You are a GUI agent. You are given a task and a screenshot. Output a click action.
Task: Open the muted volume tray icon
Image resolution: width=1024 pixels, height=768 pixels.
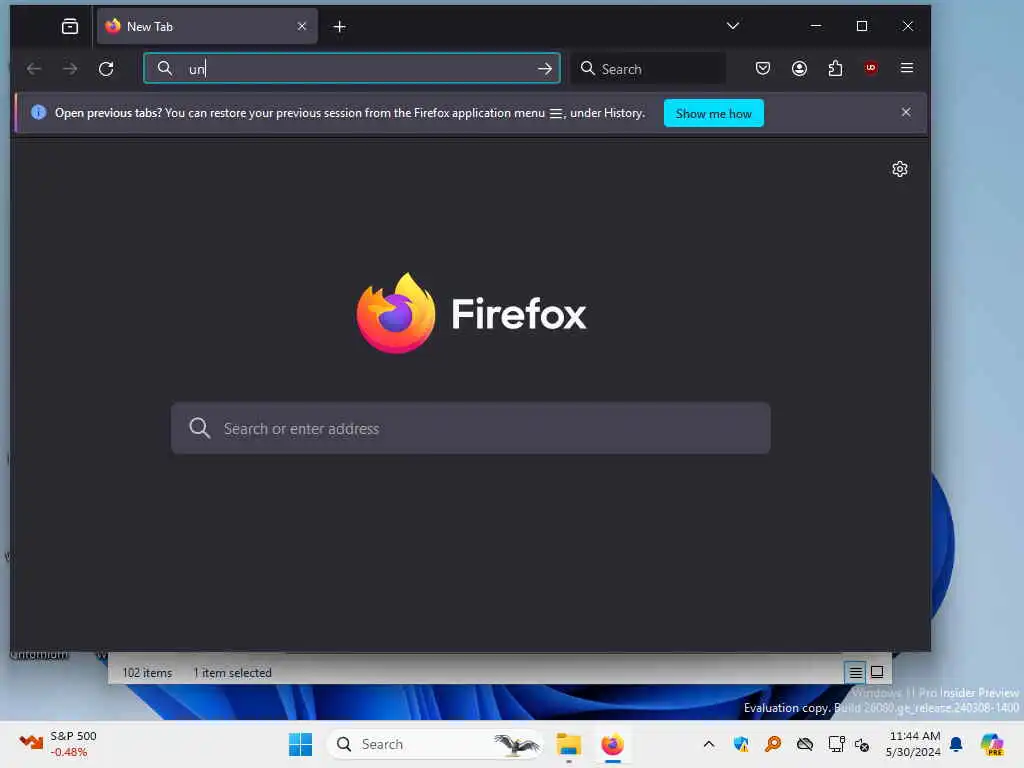[861, 744]
